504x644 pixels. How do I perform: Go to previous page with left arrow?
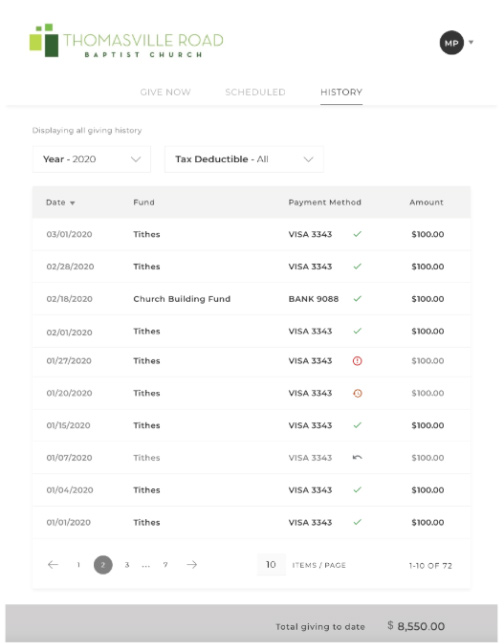click(x=53, y=565)
